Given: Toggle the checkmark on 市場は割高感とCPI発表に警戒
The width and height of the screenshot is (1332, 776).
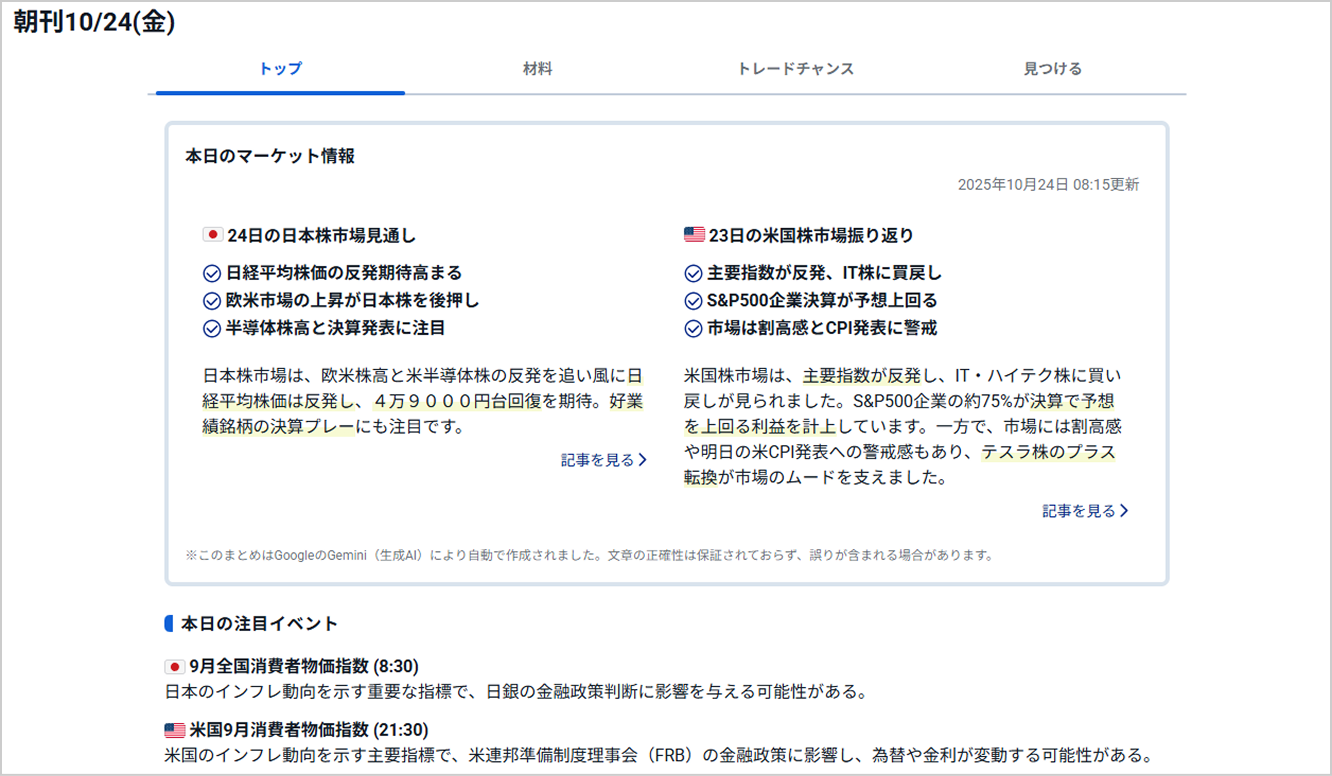Looking at the screenshot, I should coord(694,327).
